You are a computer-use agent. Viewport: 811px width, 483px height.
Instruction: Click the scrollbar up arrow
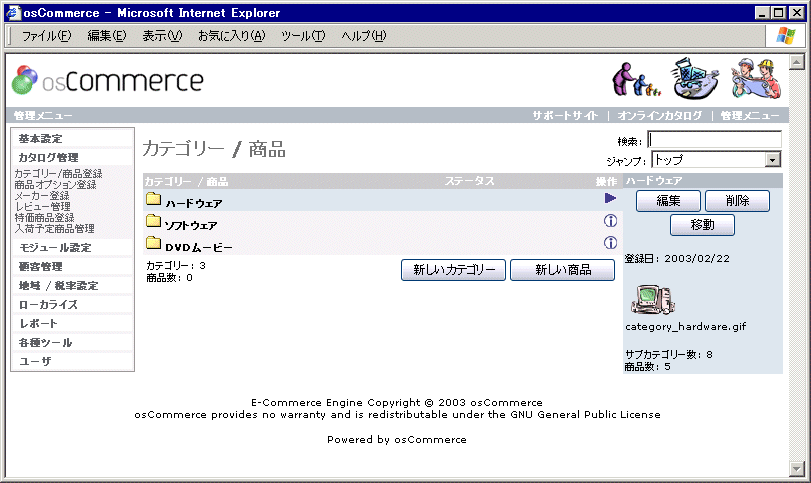pos(797,62)
